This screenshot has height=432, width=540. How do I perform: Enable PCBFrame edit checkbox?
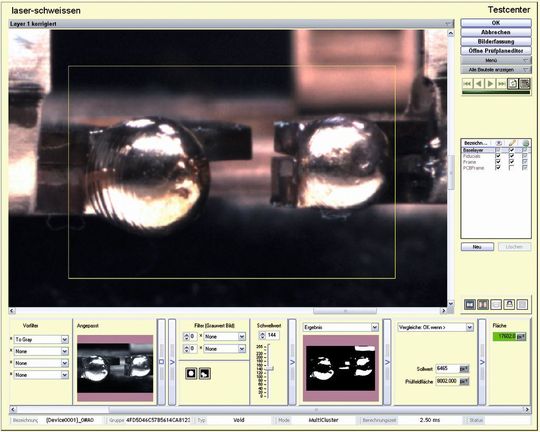(x=511, y=168)
